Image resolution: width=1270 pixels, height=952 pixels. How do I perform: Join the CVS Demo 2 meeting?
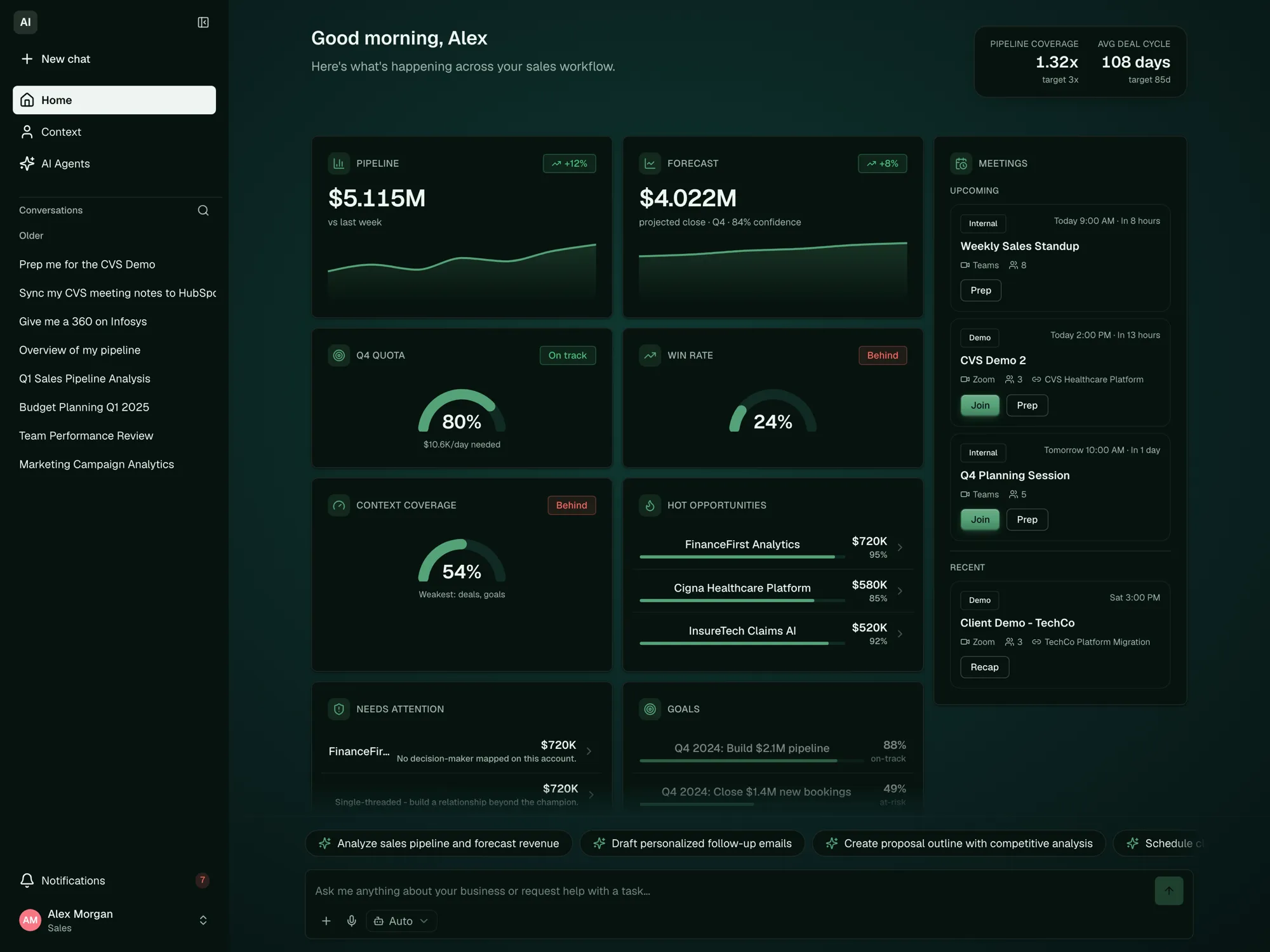[x=980, y=405]
